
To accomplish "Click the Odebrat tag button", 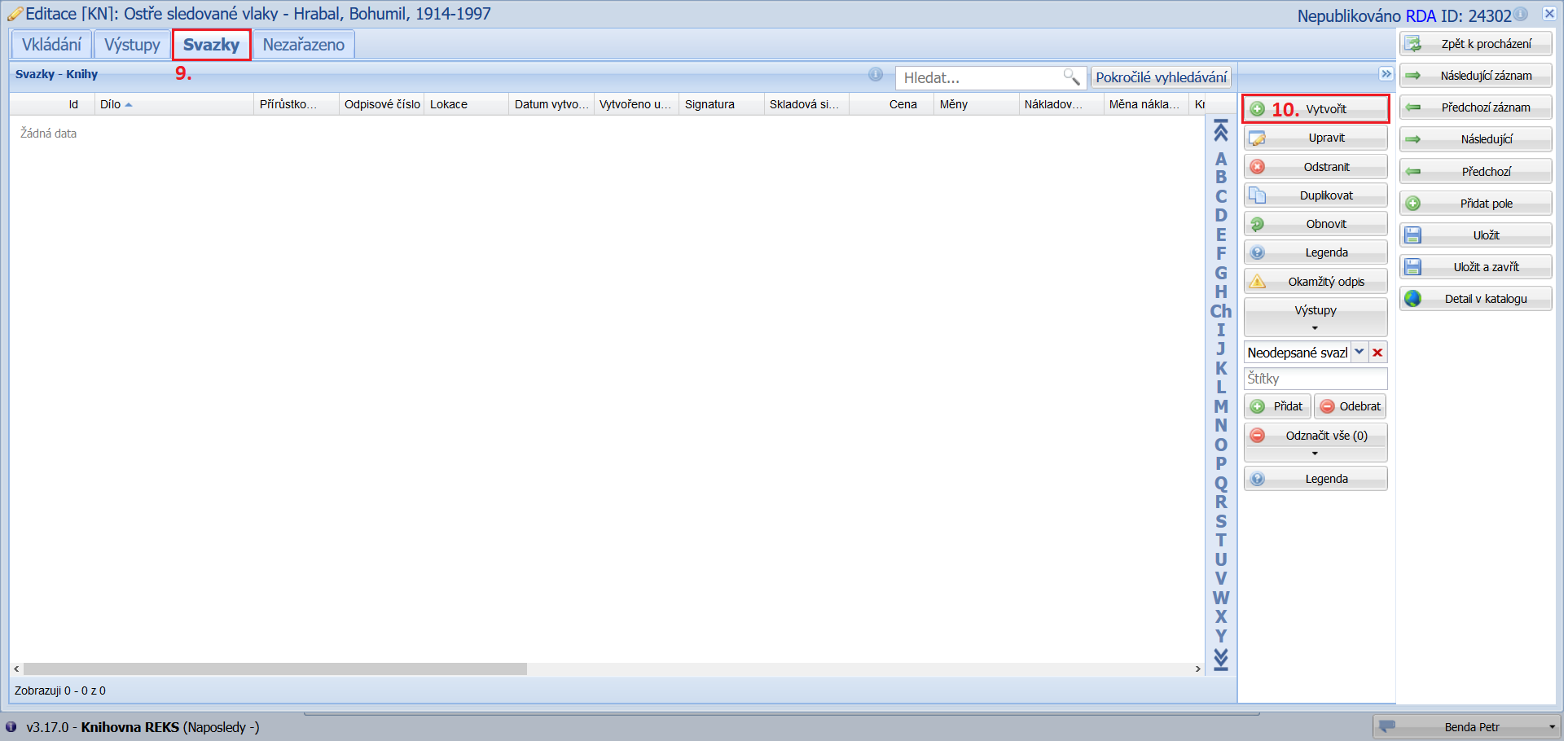I will point(1350,406).
